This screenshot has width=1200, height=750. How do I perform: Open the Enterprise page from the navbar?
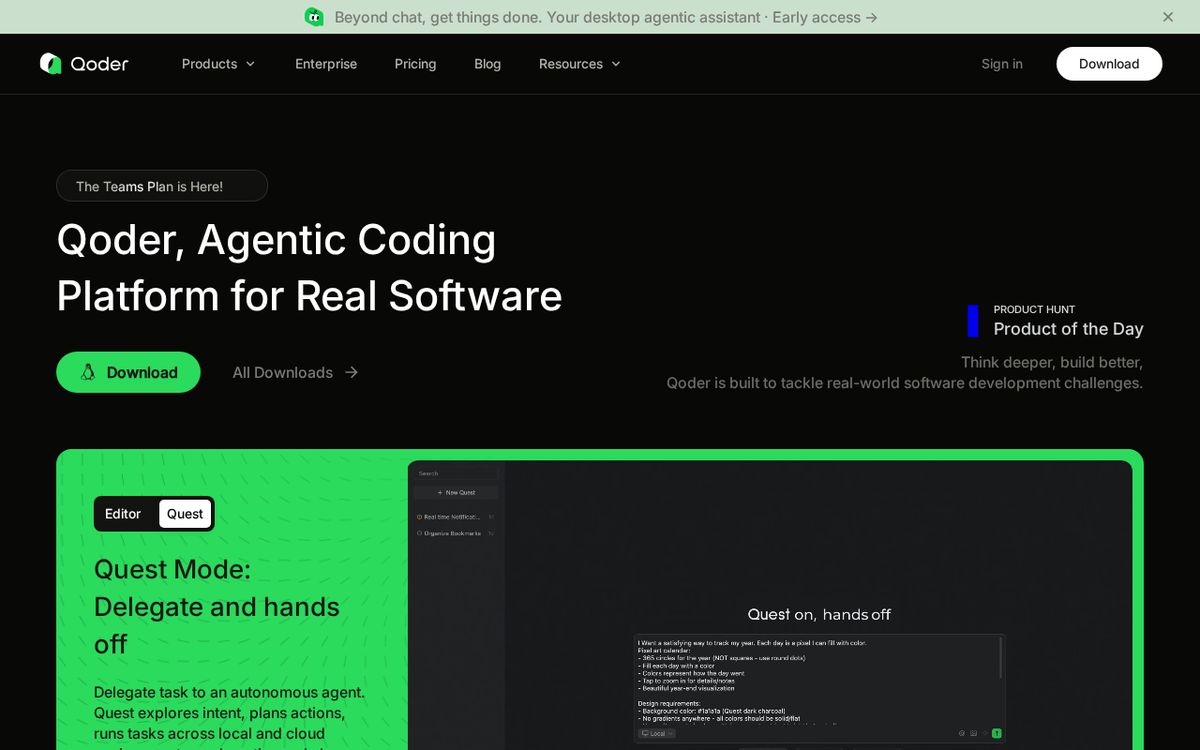pos(326,64)
